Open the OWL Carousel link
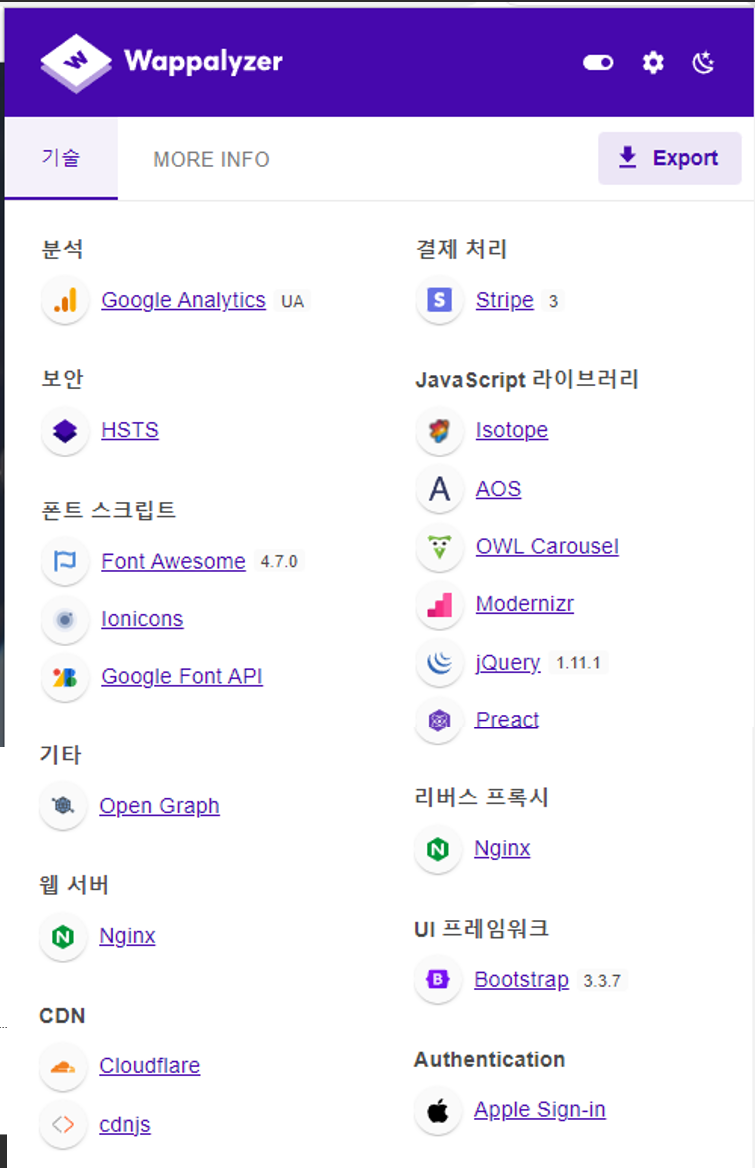The image size is (755, 1168). 547,546
